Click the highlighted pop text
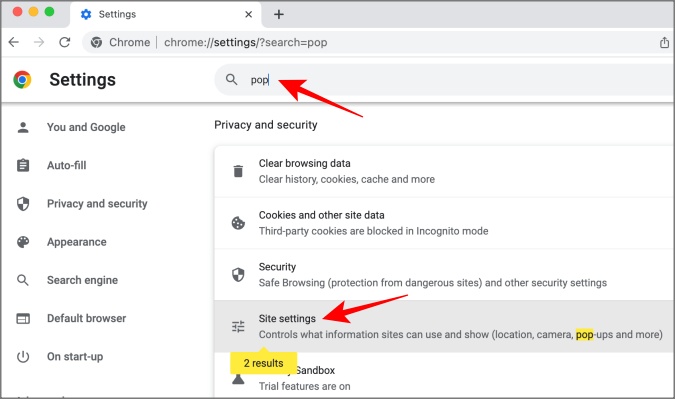The height and width of the screenshot is (399, 675). coord(585,334)
